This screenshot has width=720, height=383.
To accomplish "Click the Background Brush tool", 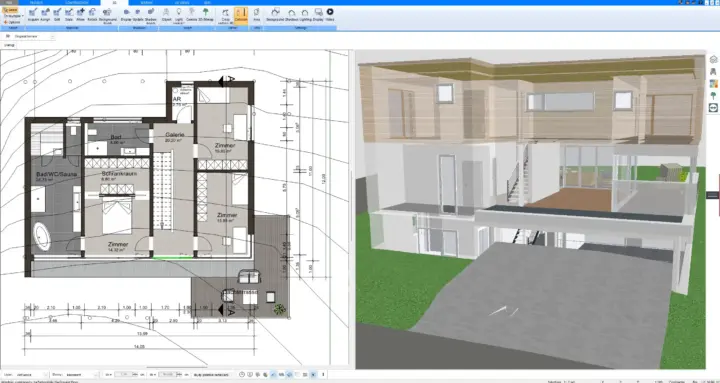I will tap(107, 16).
